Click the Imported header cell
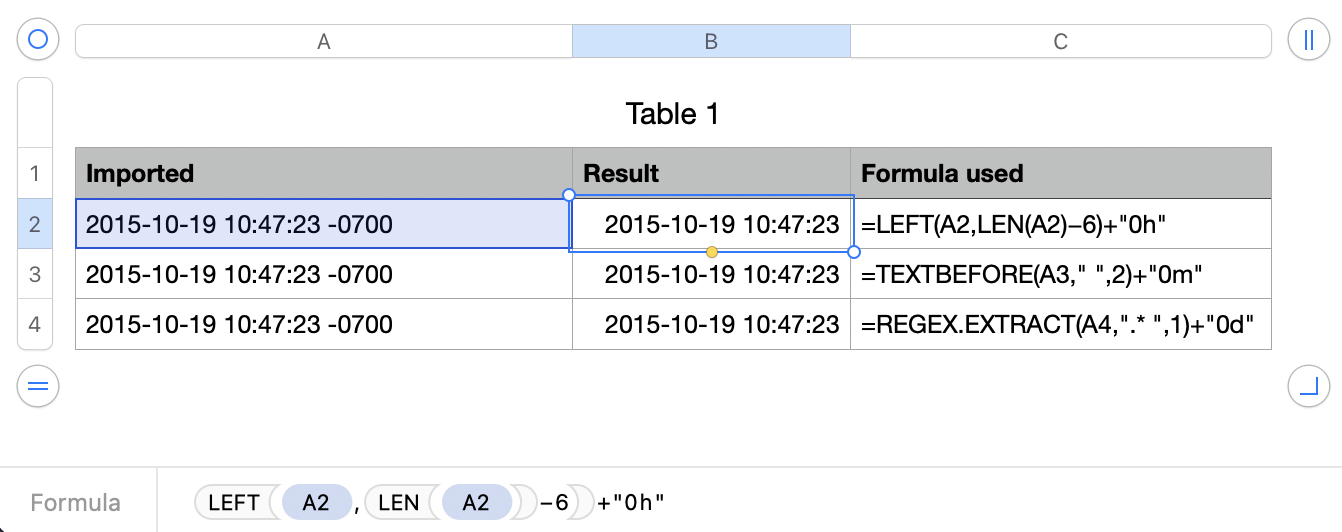Screen dimensions: 1342x532 (x=323, y=173)
